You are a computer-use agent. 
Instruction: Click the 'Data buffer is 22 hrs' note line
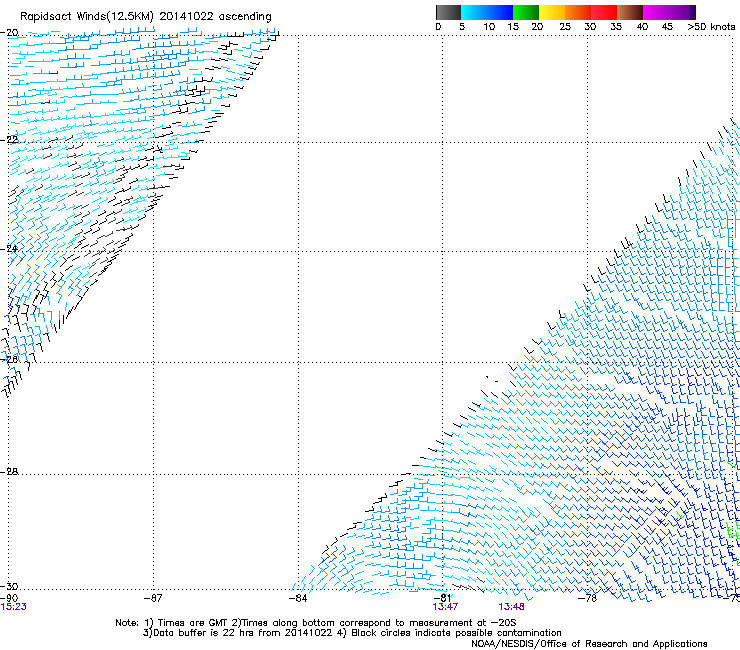coord(352,633)
